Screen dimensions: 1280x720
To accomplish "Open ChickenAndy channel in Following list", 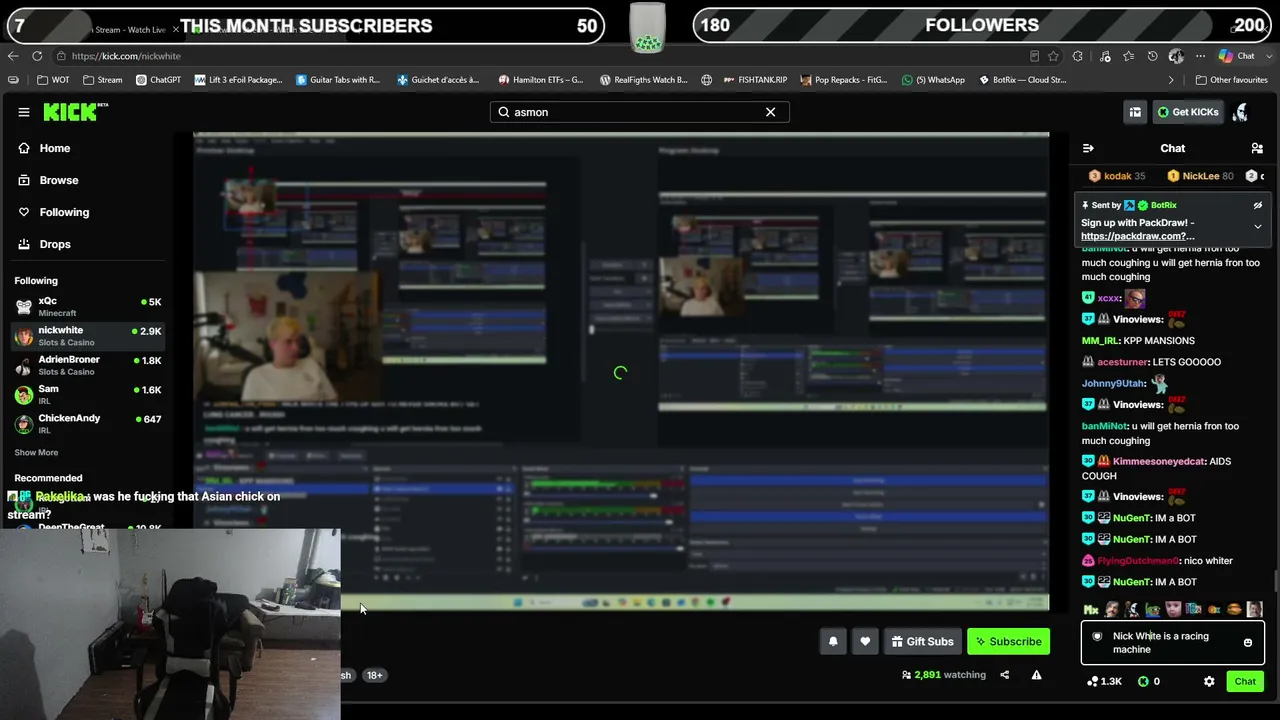I will tap(88, 423).
